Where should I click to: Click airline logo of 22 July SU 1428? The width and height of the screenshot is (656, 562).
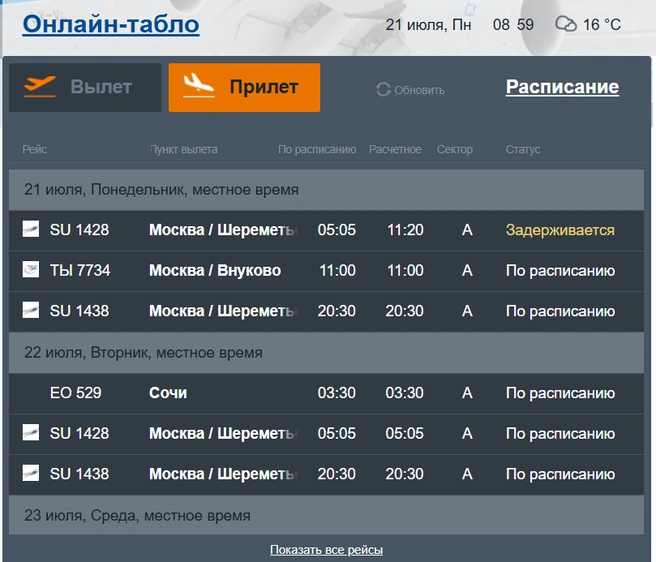pos(31,432)
